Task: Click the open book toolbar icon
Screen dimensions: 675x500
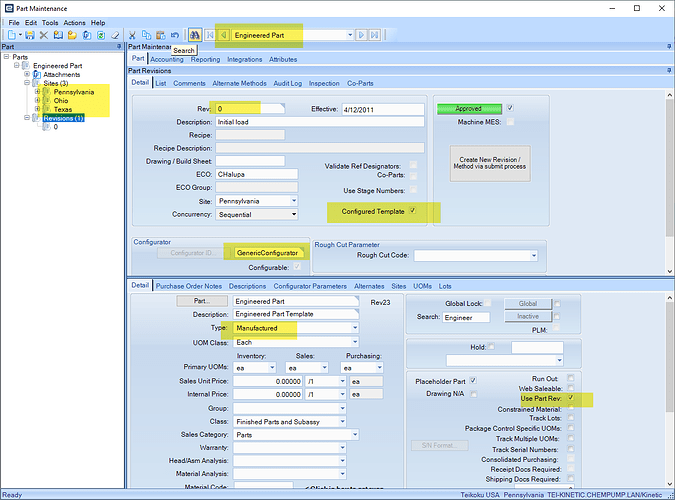Action: [58, 35]
